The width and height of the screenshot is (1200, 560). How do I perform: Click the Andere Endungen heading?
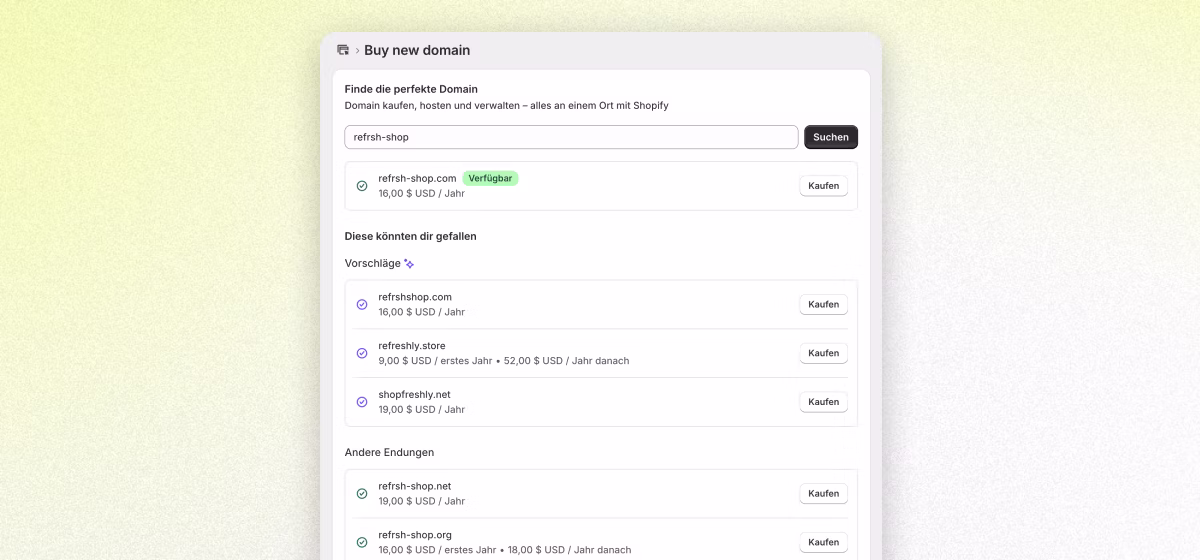[389, 452]
